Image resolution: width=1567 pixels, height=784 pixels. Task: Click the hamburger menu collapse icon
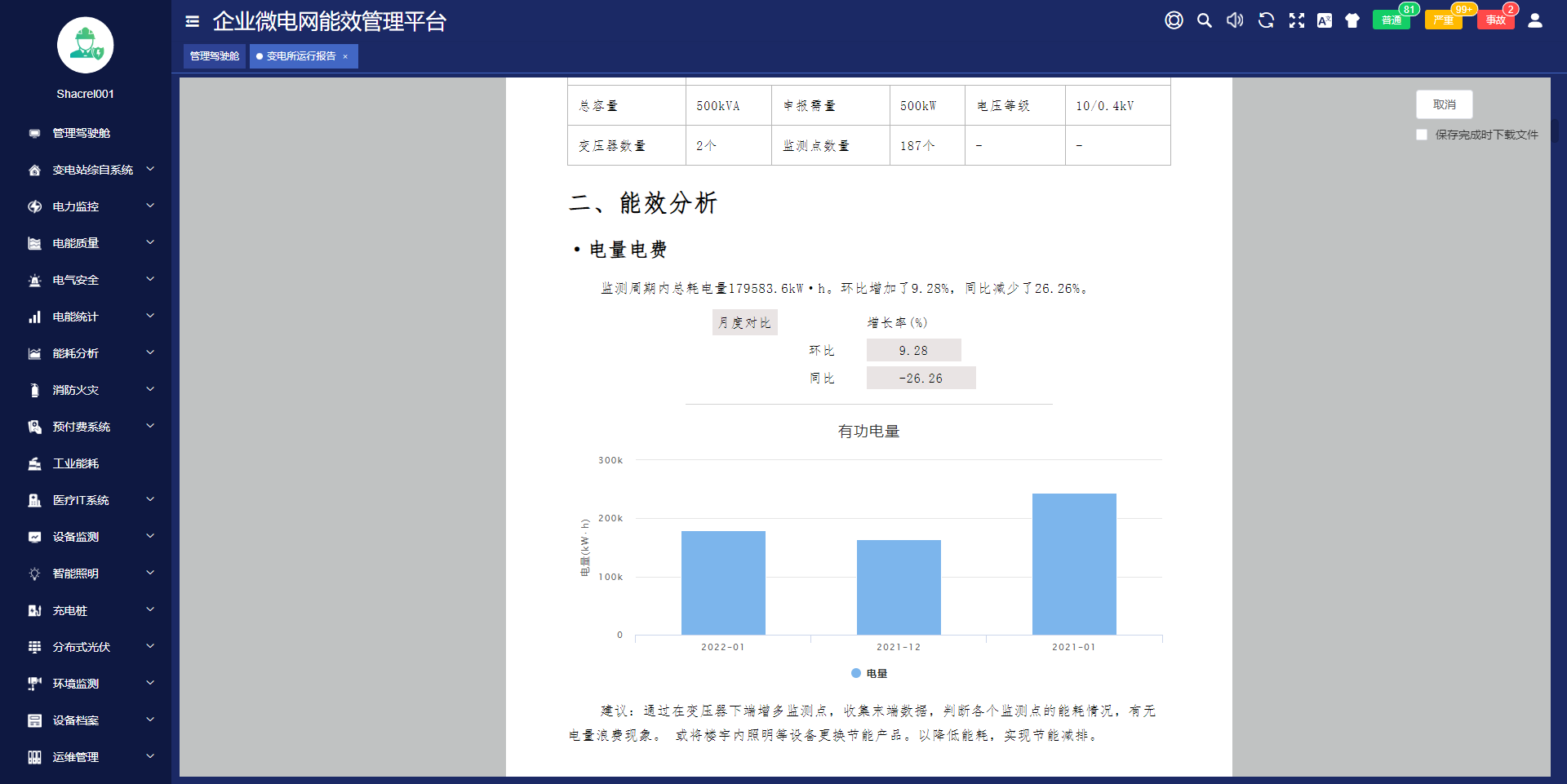pos(193,21)
